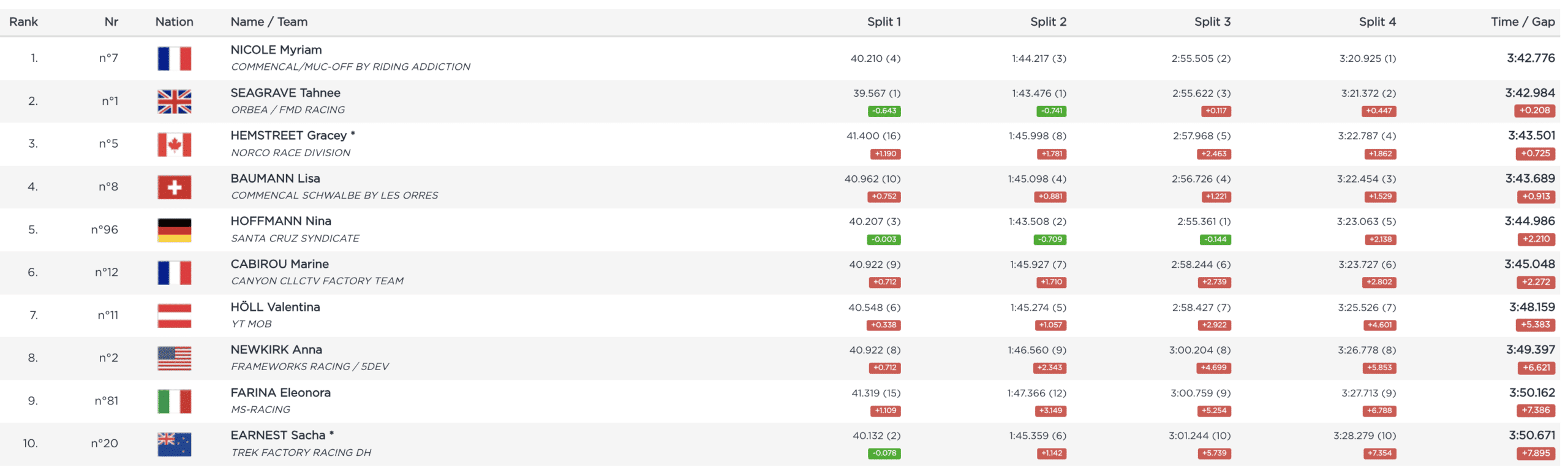Click the Split 1 column header
This screenshot has height=470, width=1568.
tap(883, 22)
